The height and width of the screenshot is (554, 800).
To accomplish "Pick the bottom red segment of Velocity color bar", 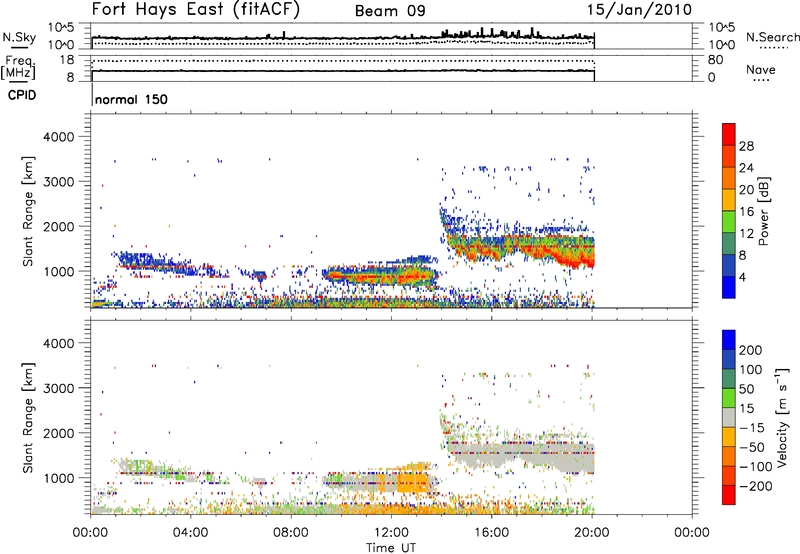I will (729, 495).
